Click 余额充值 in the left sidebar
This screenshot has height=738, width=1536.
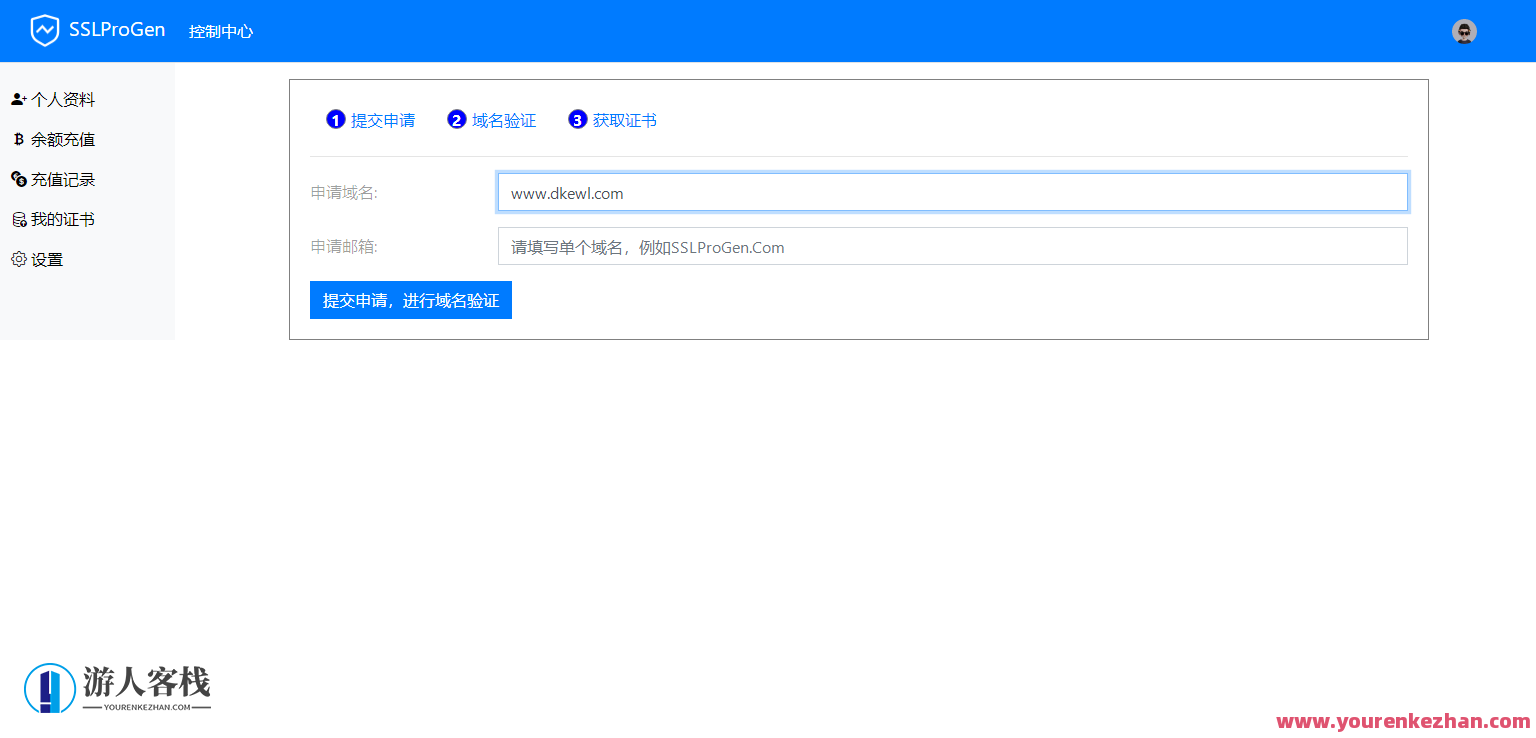pos(63,139)
